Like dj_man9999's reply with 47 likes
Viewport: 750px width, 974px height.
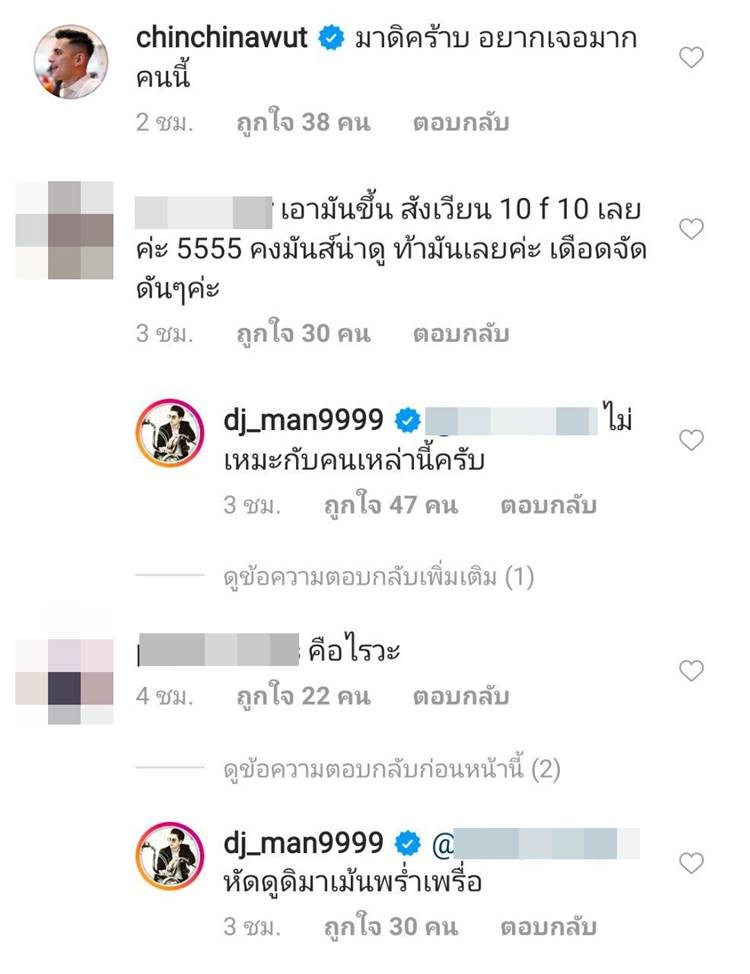click(690, 440)
